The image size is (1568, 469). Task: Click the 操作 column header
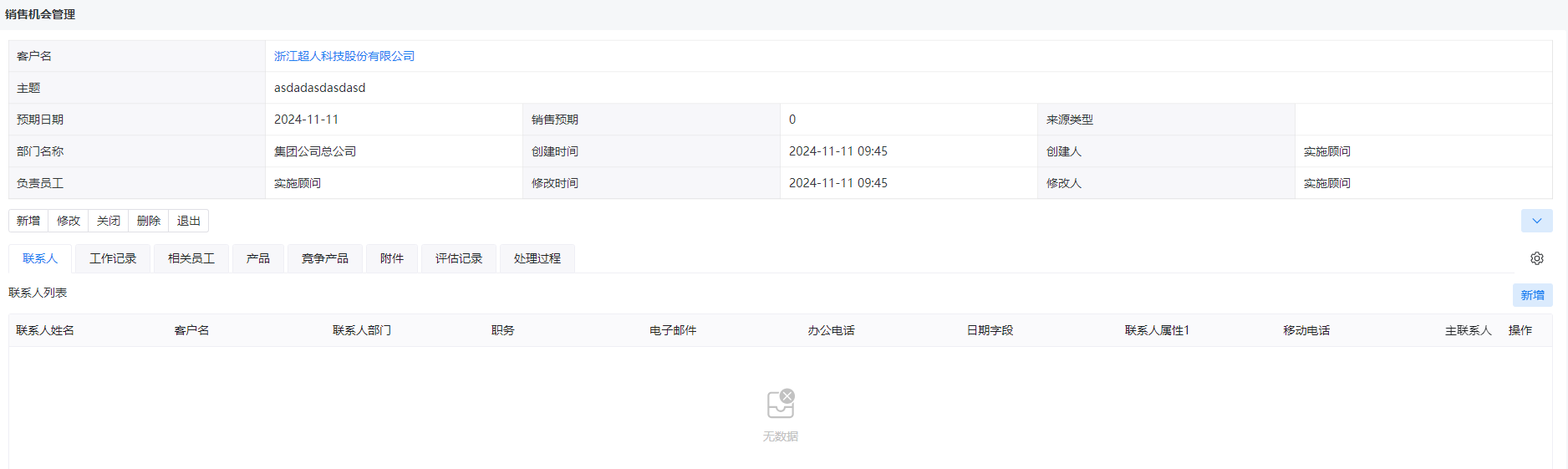pos(1520,330)
